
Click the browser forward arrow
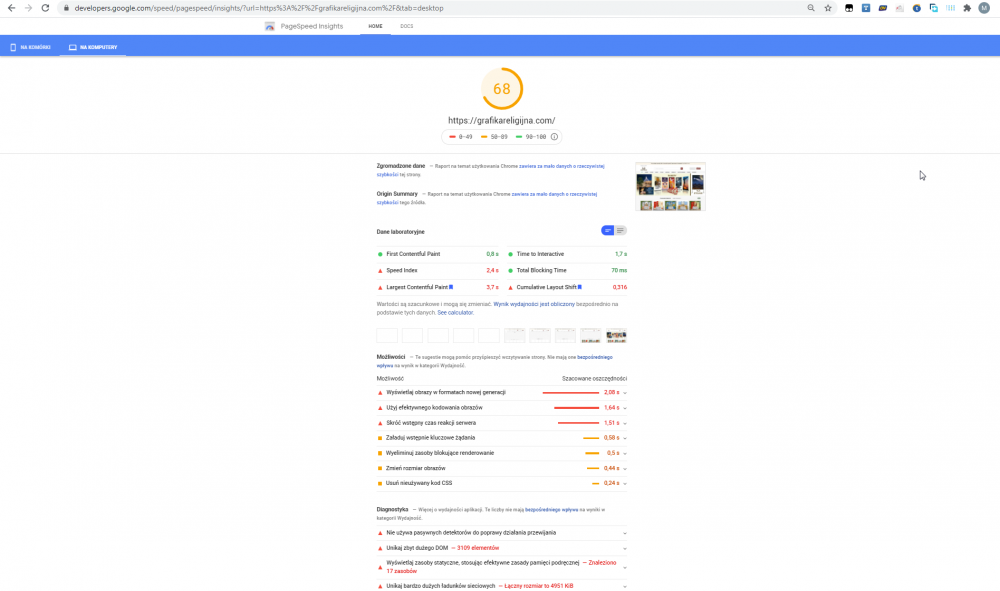pos(28,8)
